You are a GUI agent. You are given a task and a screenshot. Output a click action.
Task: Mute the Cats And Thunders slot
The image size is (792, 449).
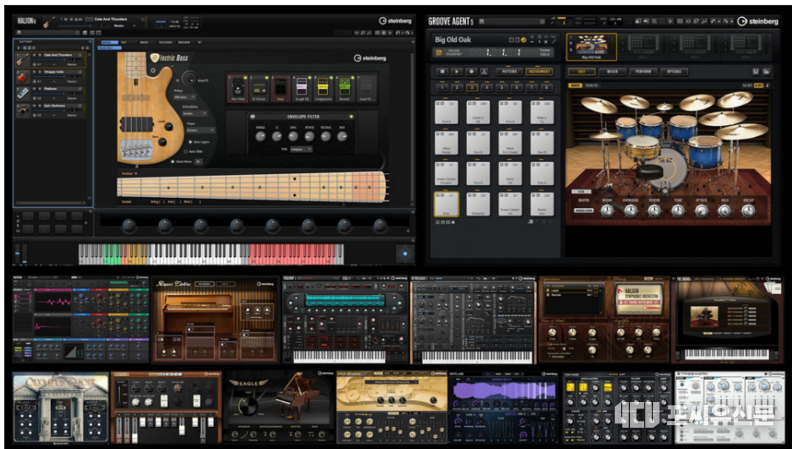pos(35,55)
